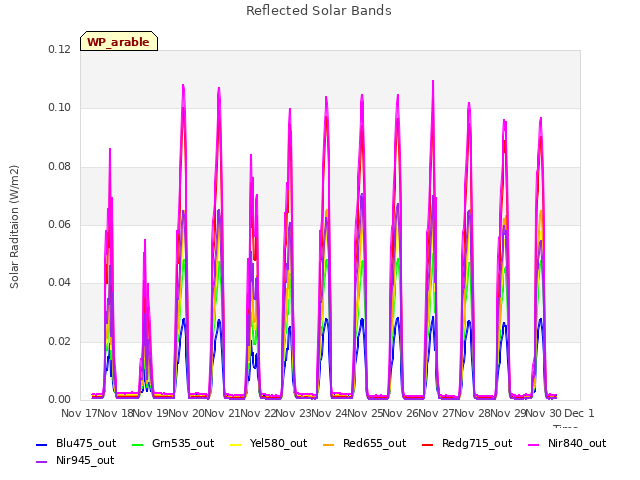Click the magenta Nir840_out legend swatch
640x480 pixels.
[x=533, y=444]
